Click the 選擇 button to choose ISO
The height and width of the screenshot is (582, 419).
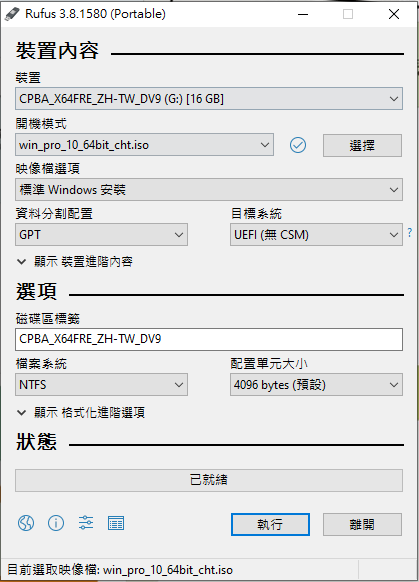tap(362, 145)
